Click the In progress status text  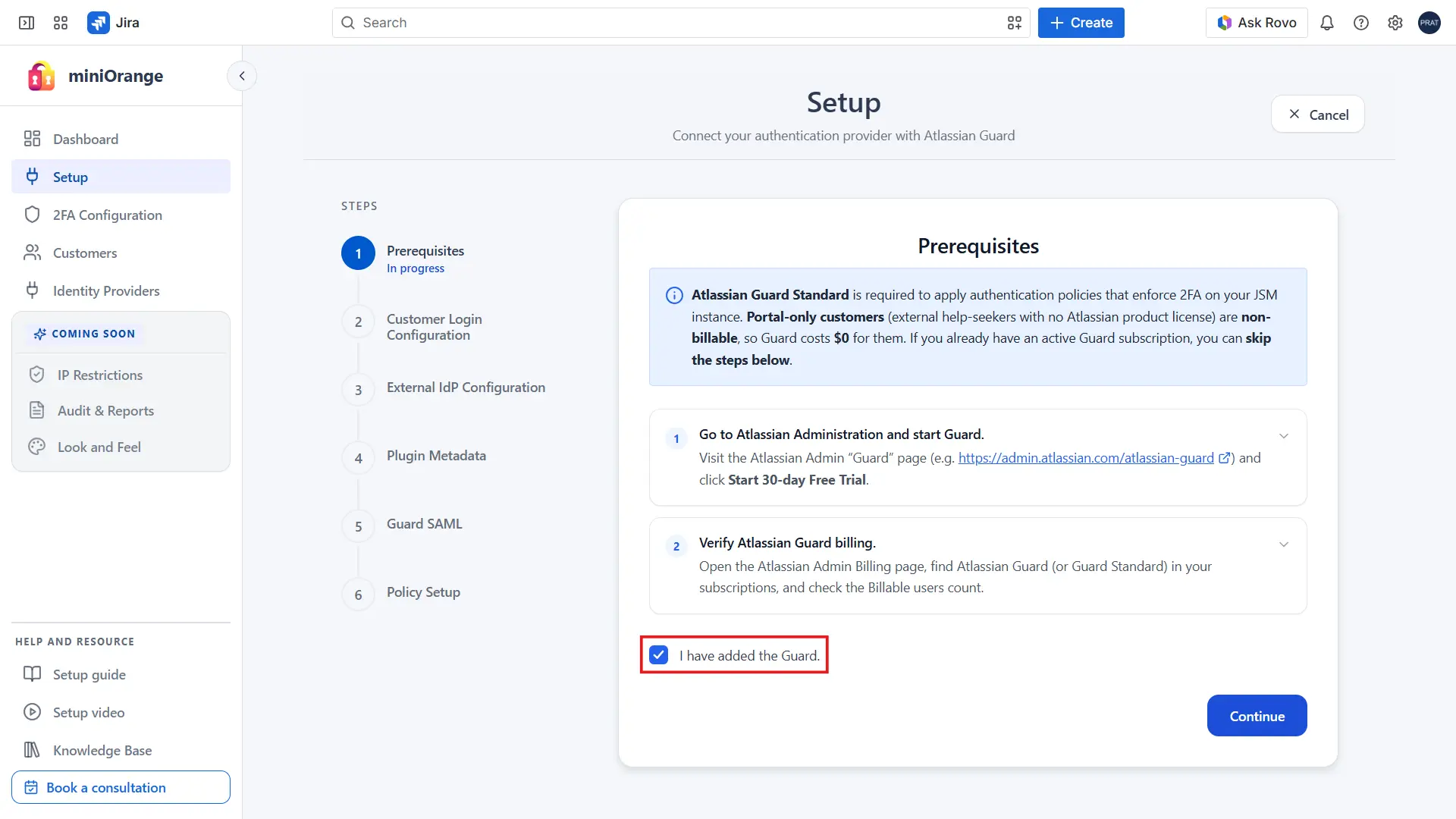(x=416, y=268)
